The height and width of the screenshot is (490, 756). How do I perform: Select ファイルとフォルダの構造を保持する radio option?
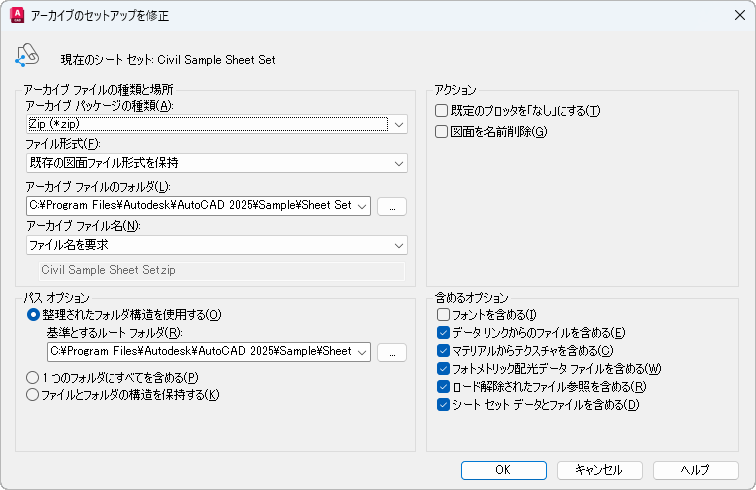click(33, 395)
